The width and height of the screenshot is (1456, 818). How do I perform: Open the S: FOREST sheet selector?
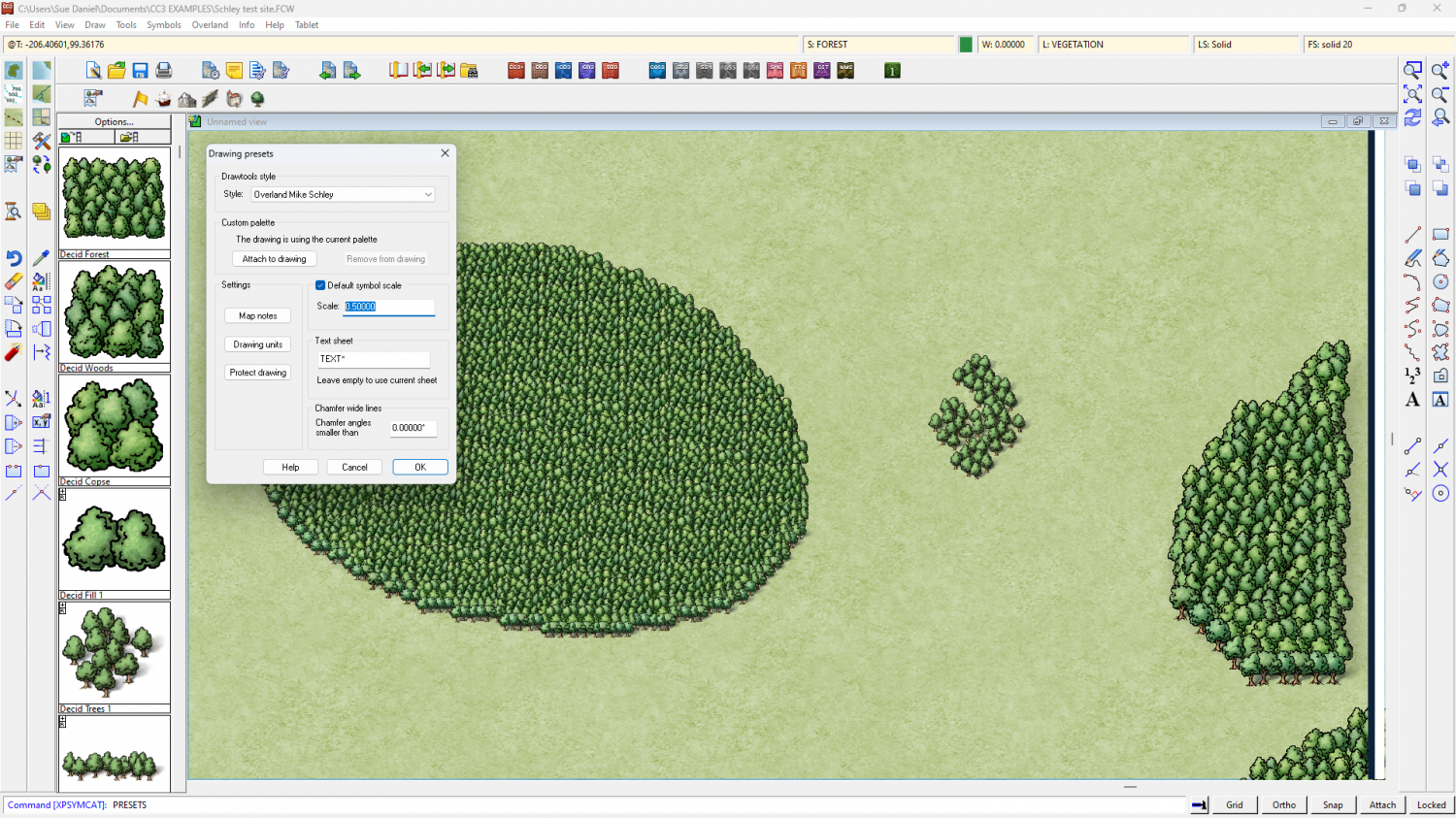[879, 45]
